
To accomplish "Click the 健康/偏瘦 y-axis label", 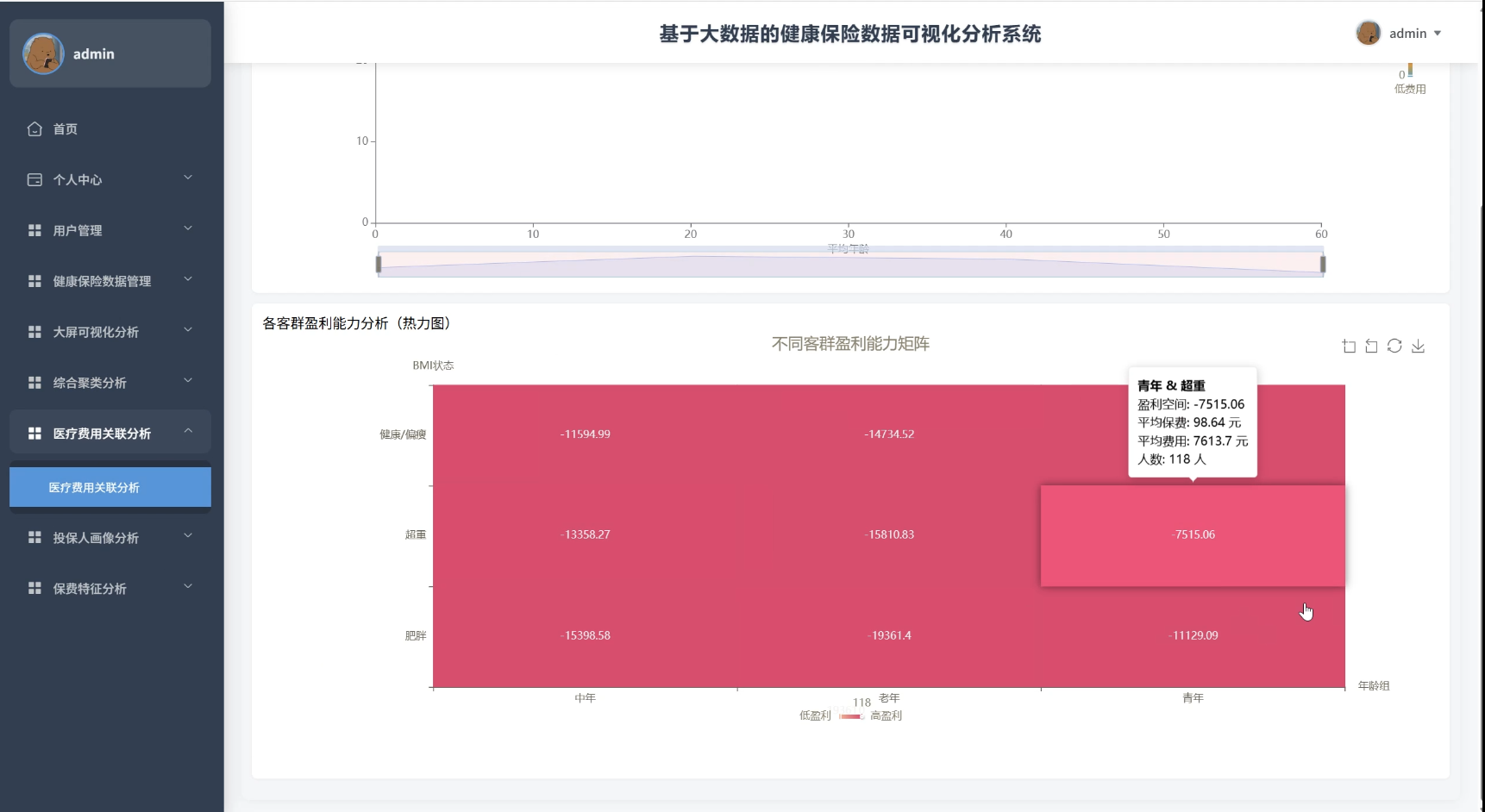I will (x=403, y=434).
